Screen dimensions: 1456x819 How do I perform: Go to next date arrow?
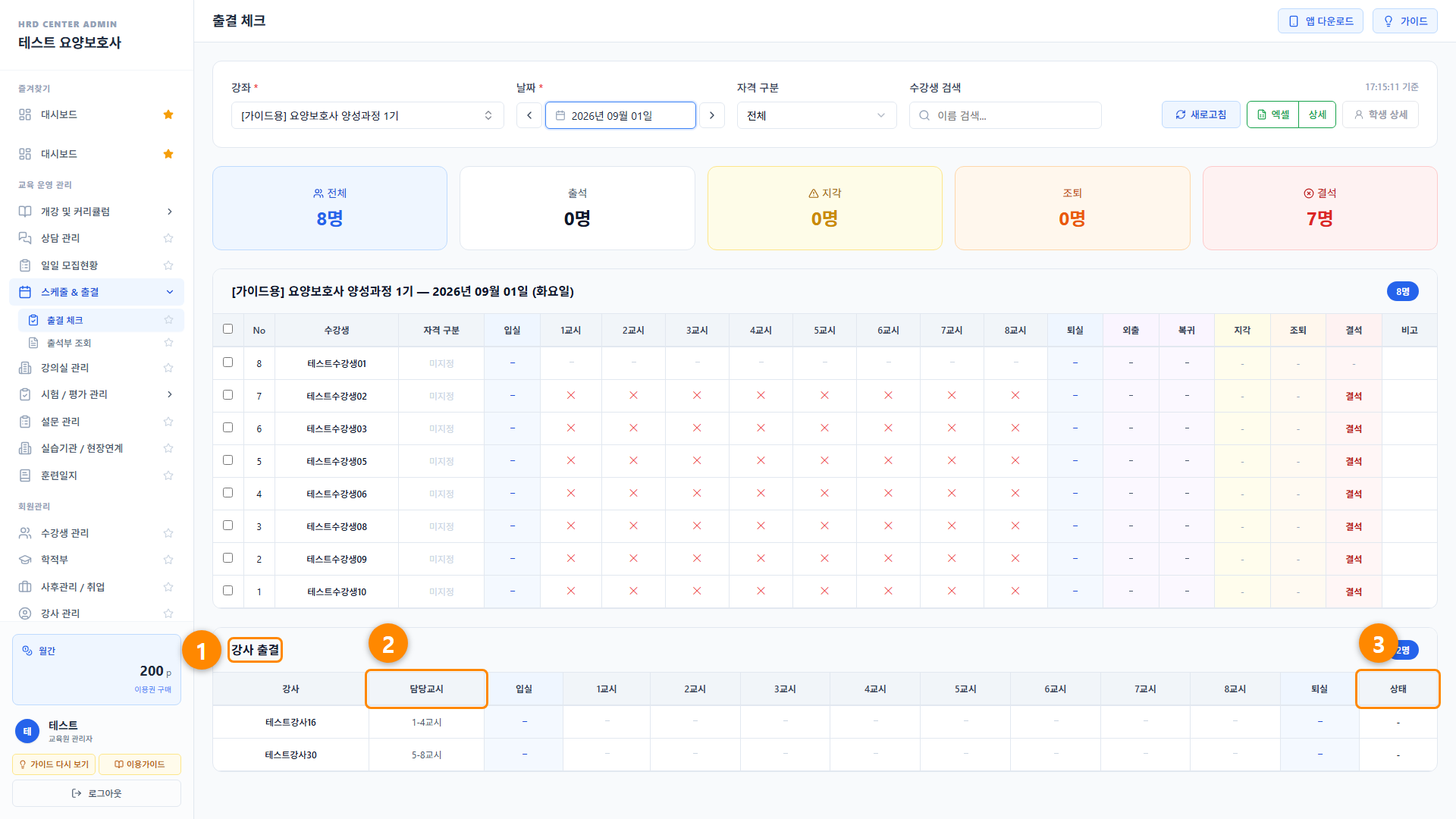pyautogui.click(x=711, y=115)
